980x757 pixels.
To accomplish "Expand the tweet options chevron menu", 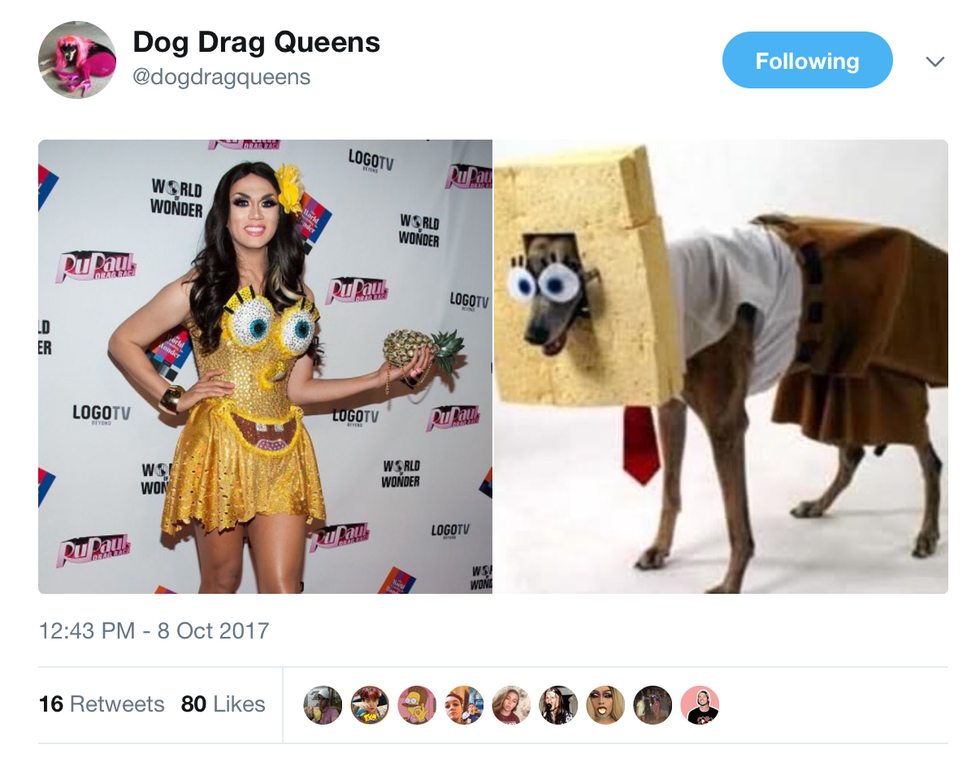I will click(x=934, y=61).
